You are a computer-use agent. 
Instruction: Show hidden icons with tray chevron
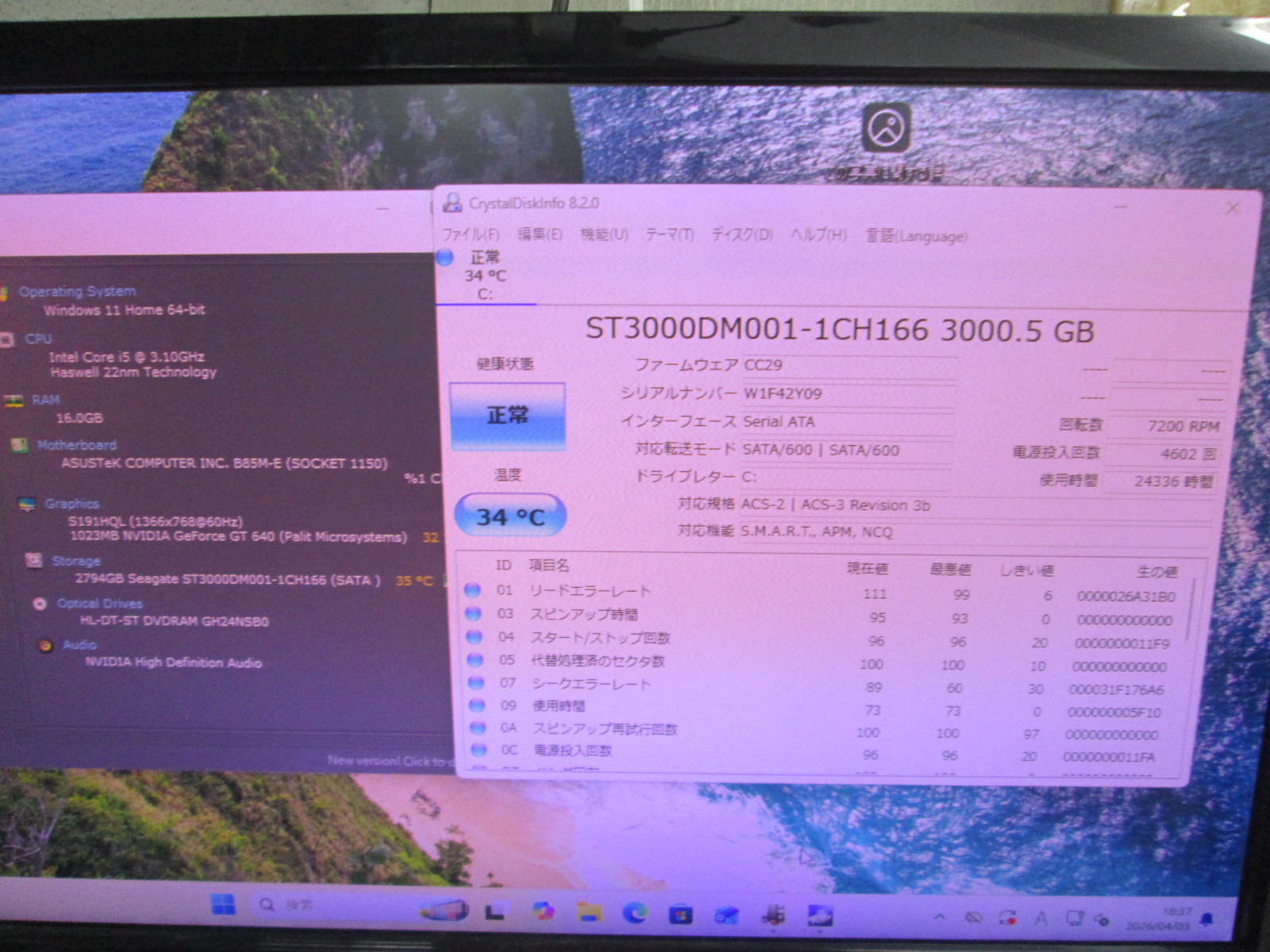coord(940,918)
